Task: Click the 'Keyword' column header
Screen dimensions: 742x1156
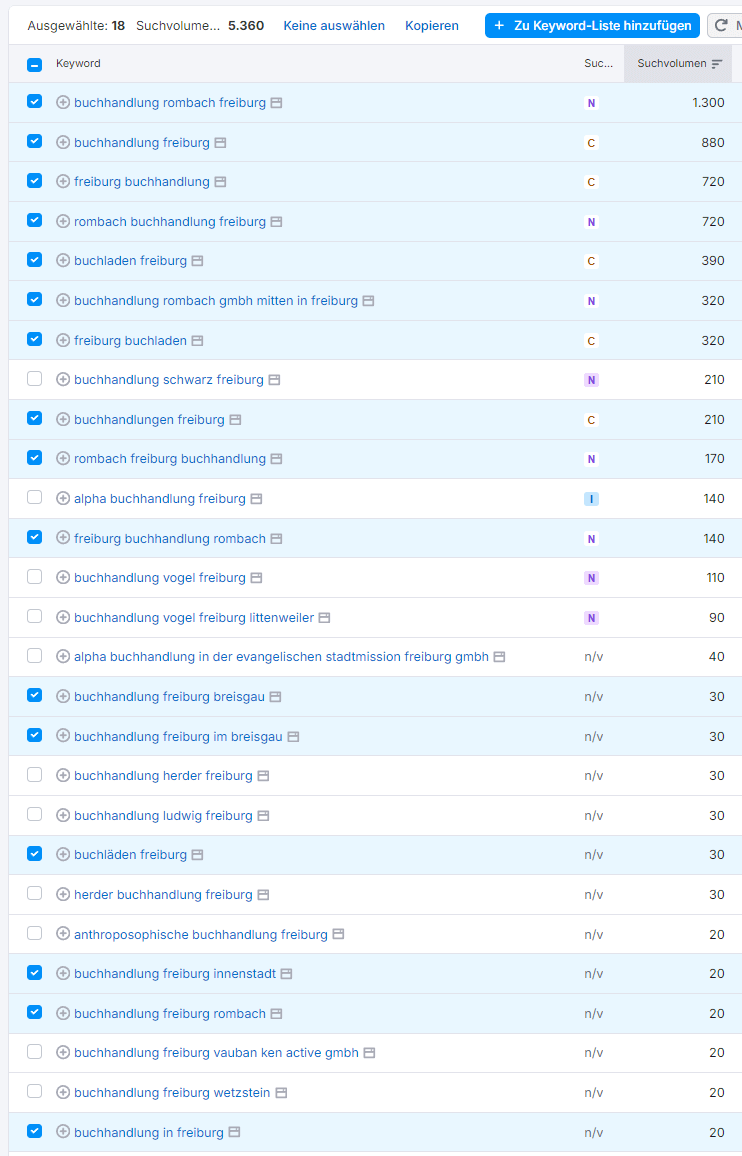Action: pyautogui.click(x=78, y=64)
